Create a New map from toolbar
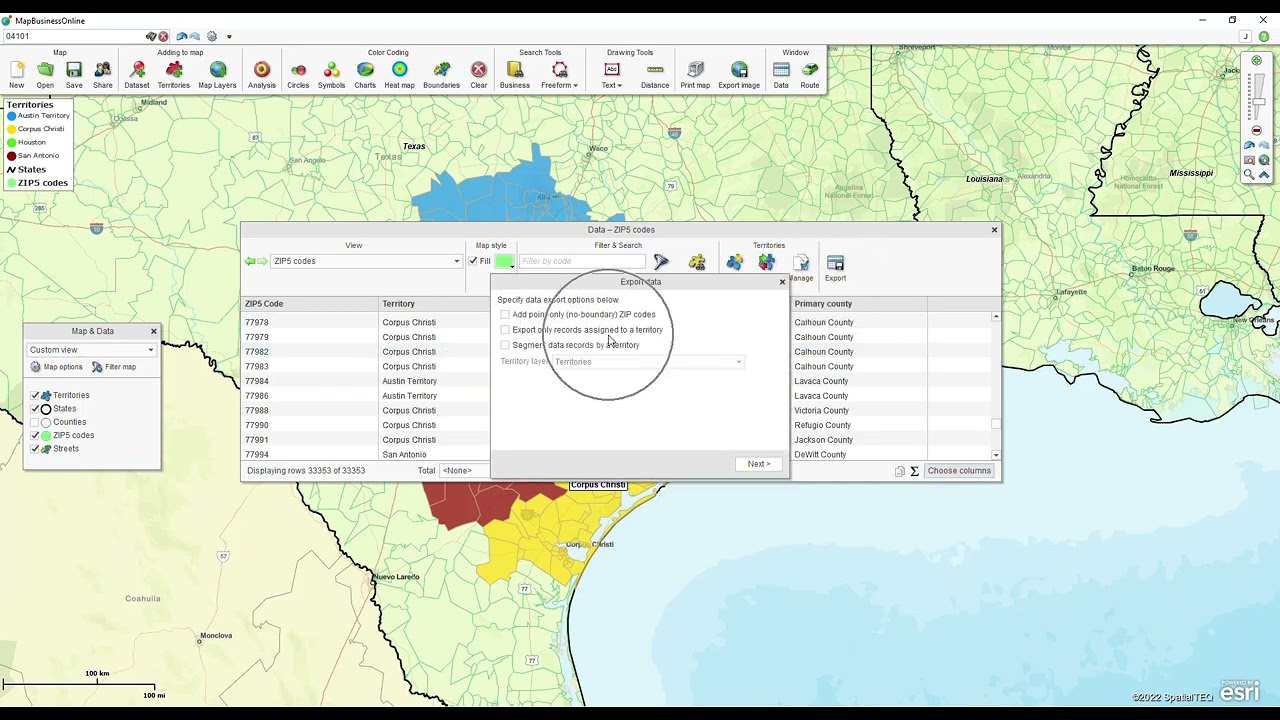The height and width of the screenshot is (720, 1280). point(17,74)
